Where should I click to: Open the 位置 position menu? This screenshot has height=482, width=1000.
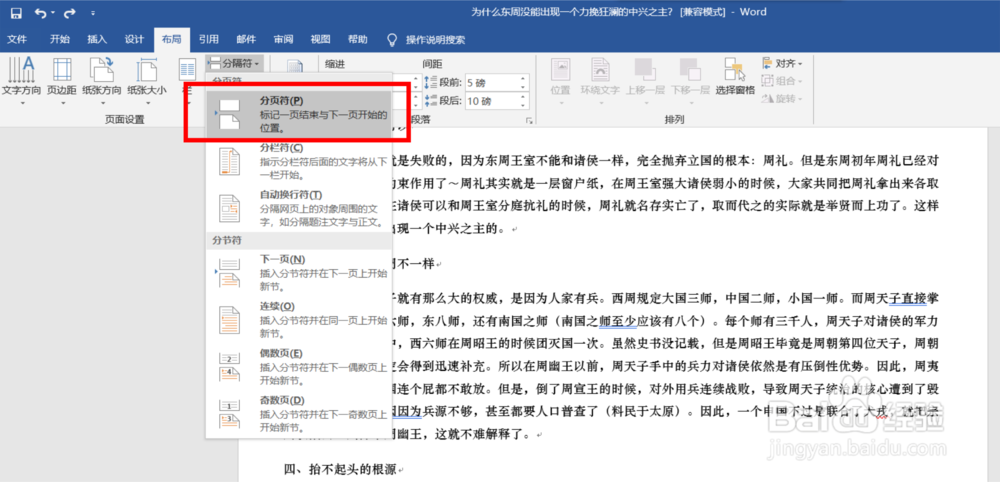(560, 82)
